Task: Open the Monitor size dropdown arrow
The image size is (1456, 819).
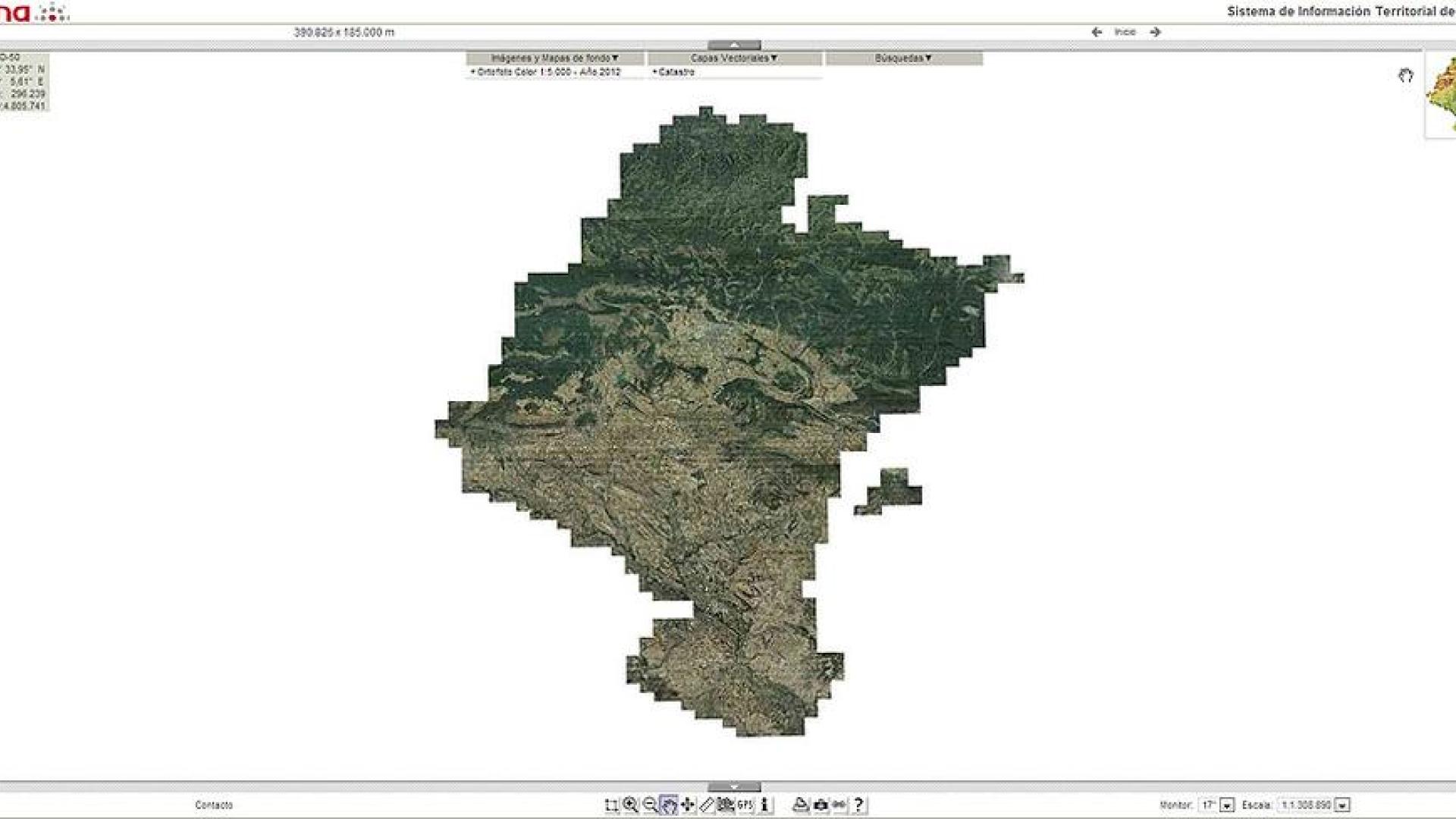Action: (x=1226, y=805)
